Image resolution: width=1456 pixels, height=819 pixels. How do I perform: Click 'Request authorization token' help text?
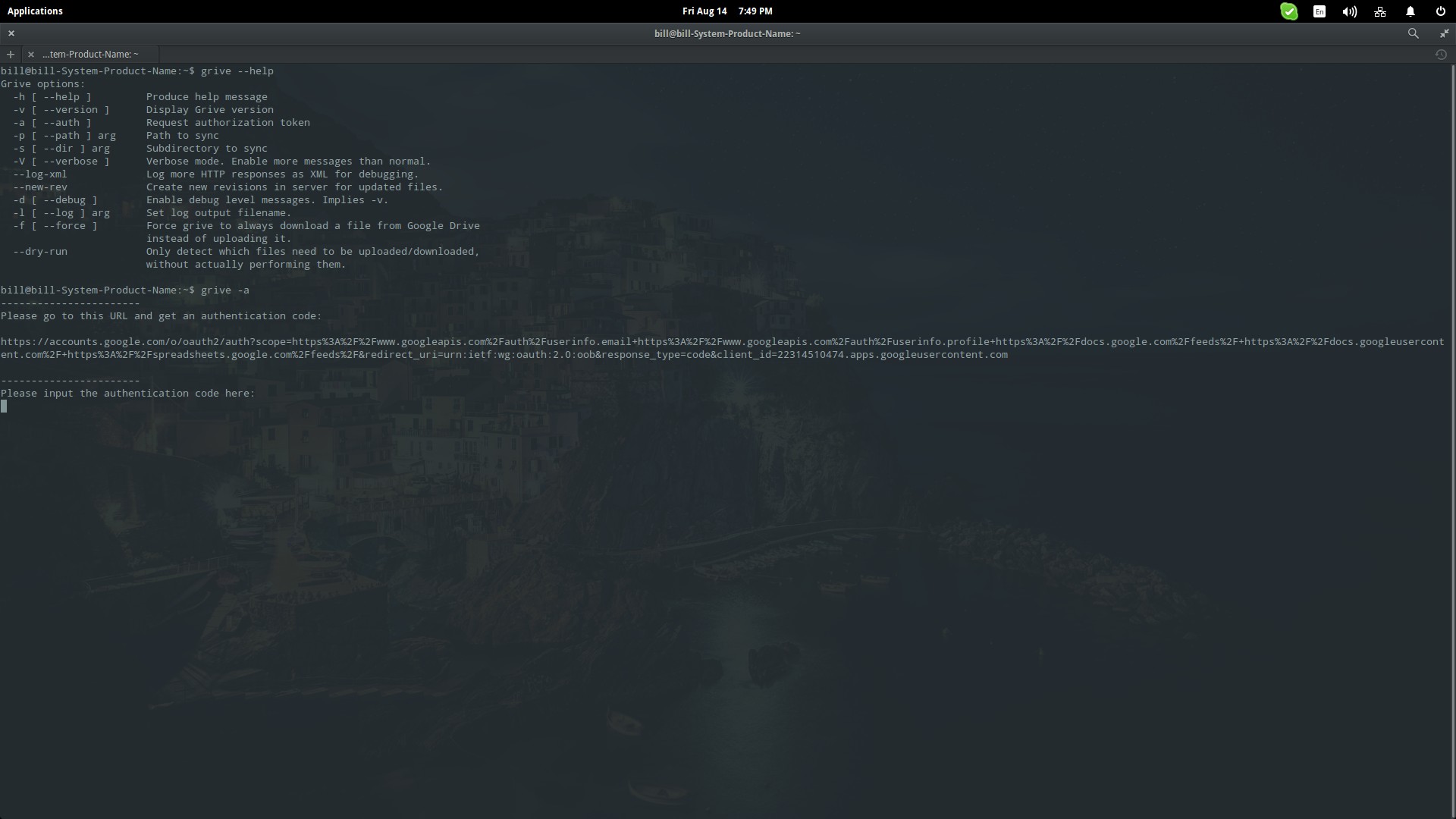[x=227, y=123]
